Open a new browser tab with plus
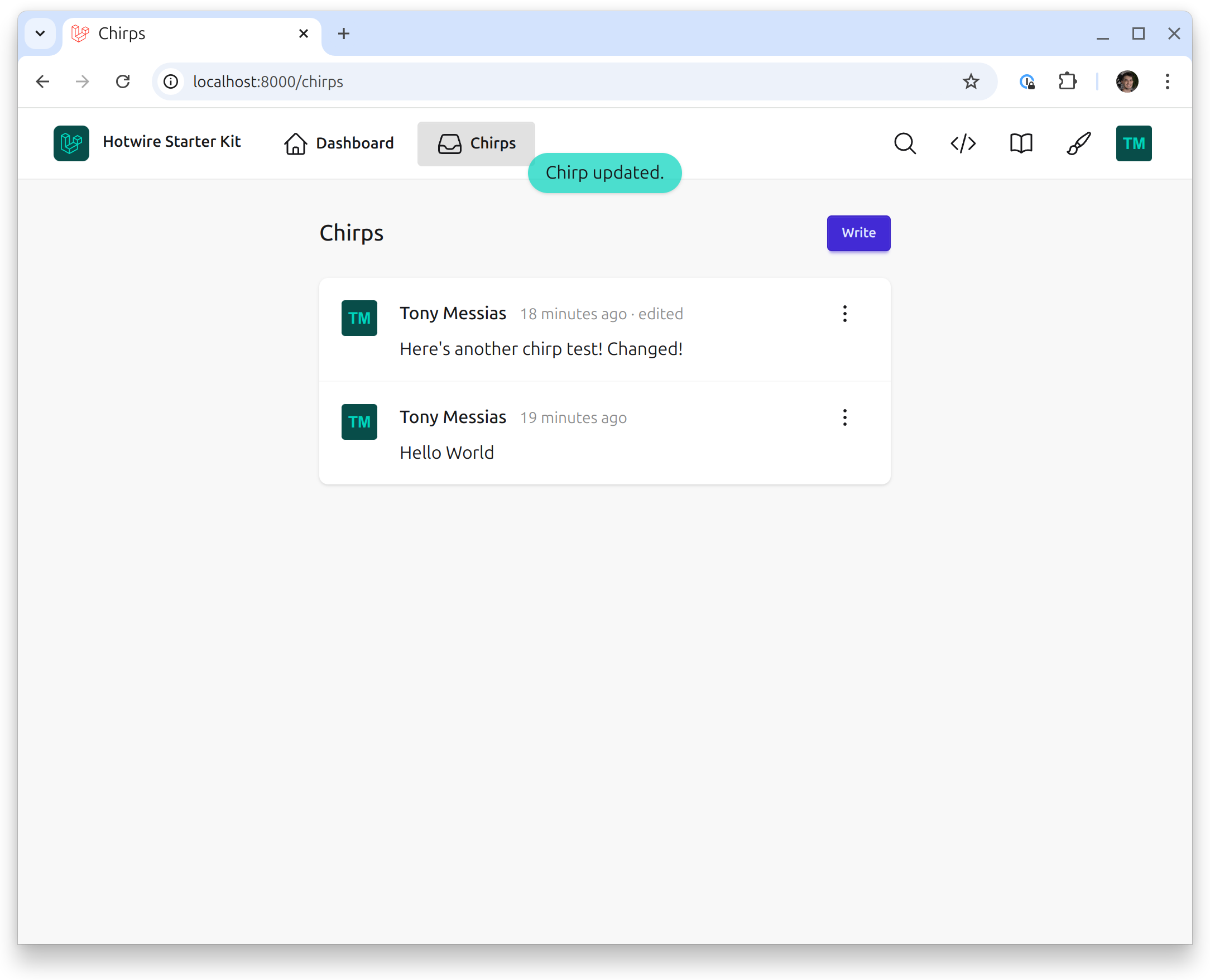Screen dimensions: 1210x980 pos(343,34)
